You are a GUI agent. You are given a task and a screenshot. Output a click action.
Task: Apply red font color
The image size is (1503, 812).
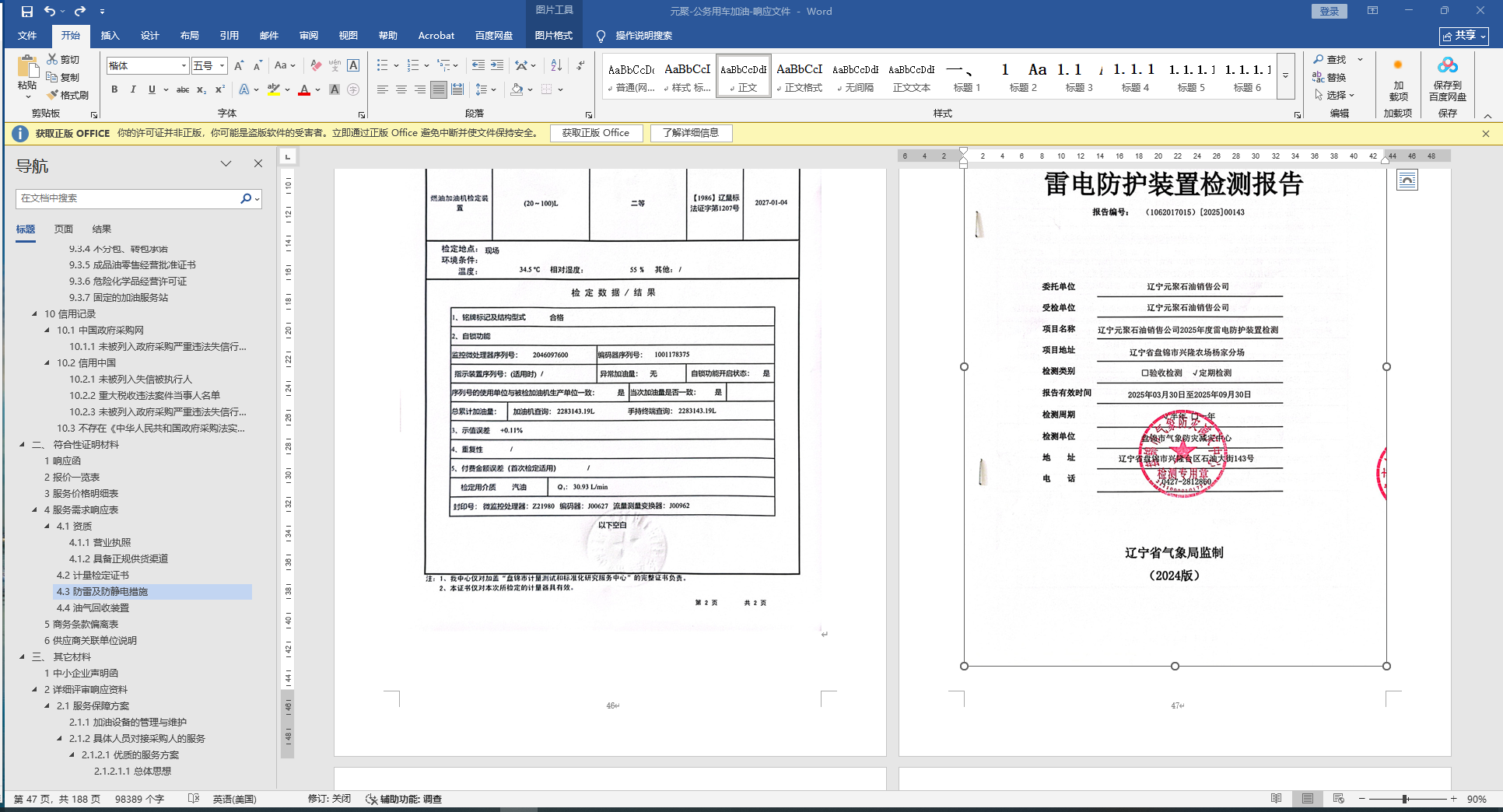click(x=304, y=89)
